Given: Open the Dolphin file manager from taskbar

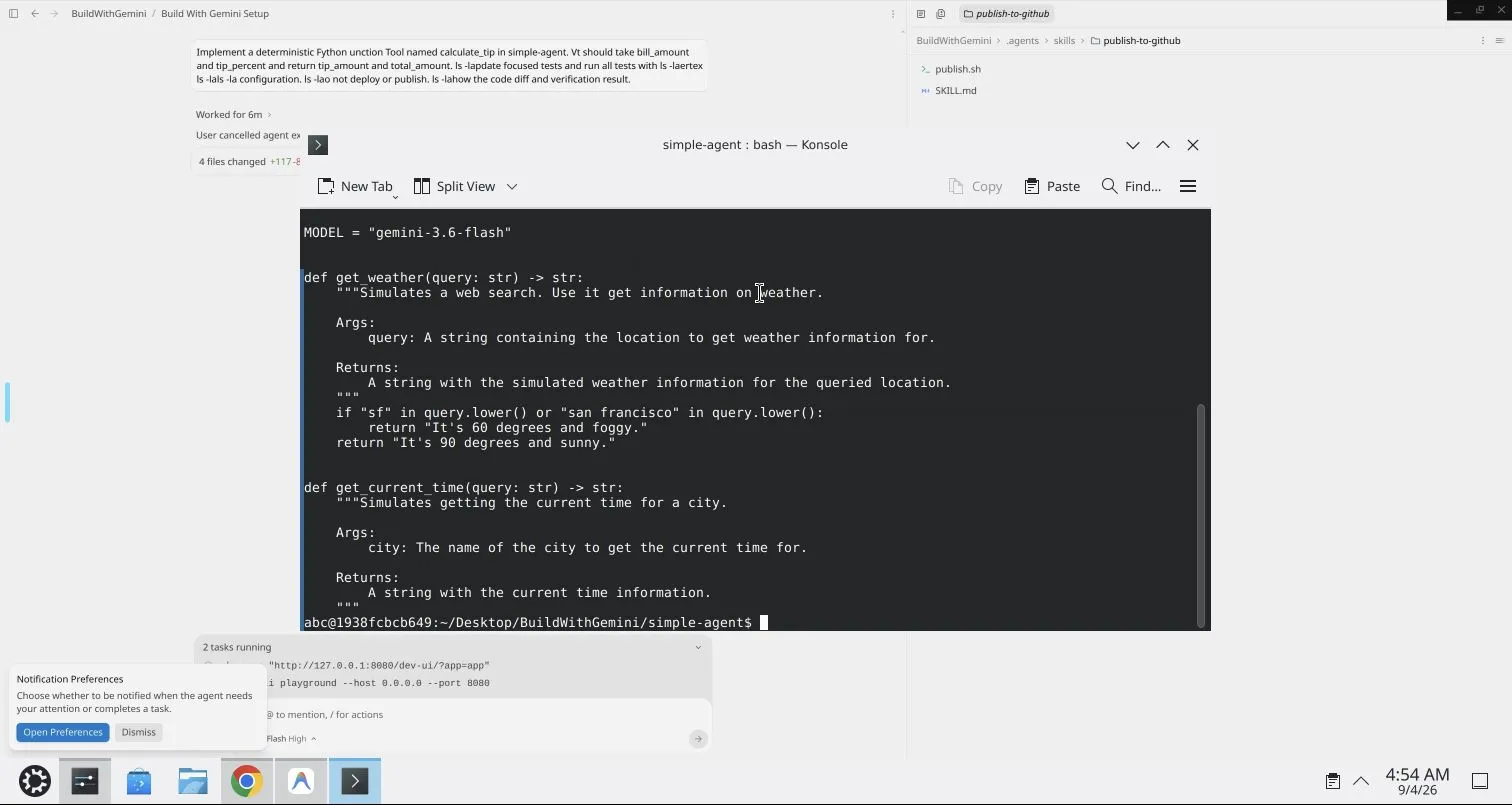Looking at the screenshot, I should click(x=193, y=781).
